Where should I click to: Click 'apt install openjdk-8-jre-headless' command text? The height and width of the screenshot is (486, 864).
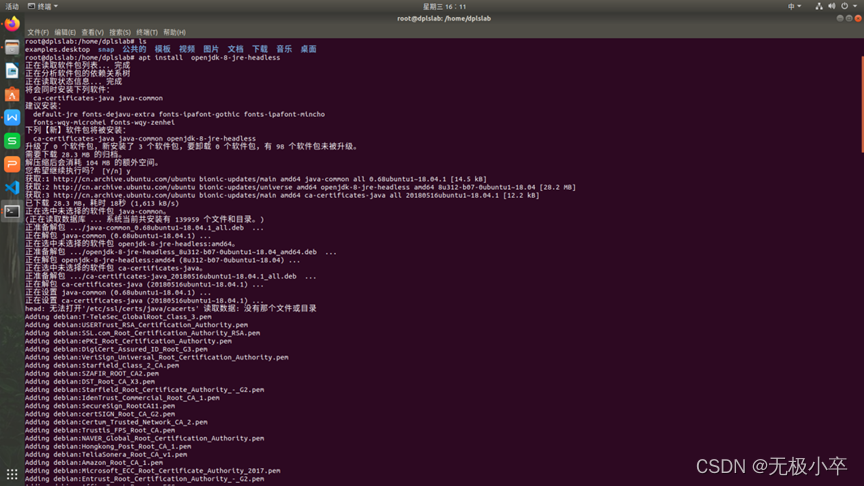[209, 57]
